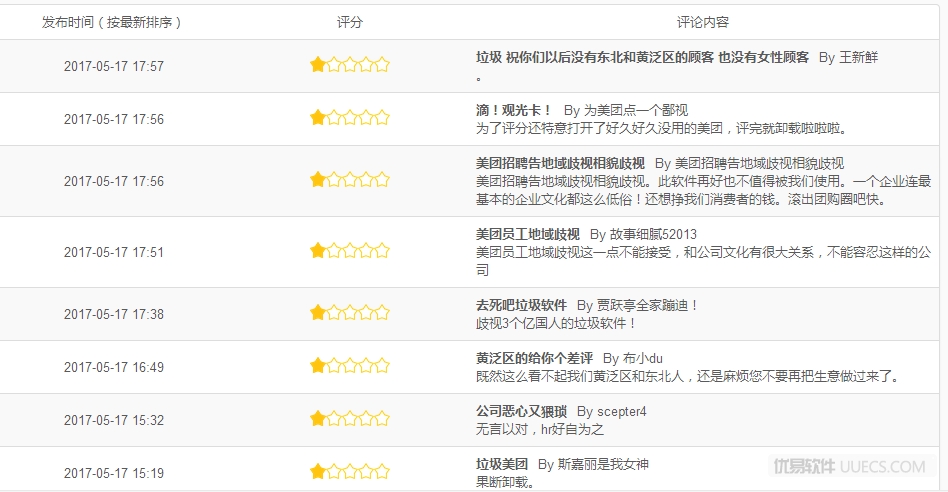Click author name By 斯嘉丽是我女神
The width and height of the screenshot is (948, 492).
[x=593, y=464]
